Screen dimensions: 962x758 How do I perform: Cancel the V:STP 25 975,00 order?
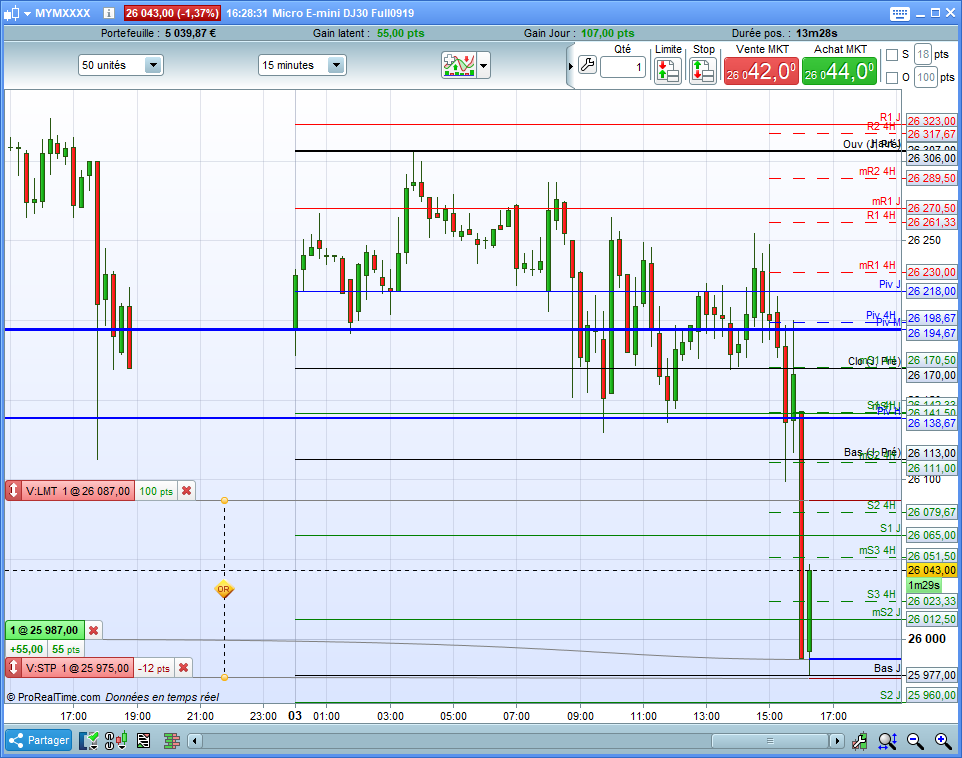[x=183, y=668]
